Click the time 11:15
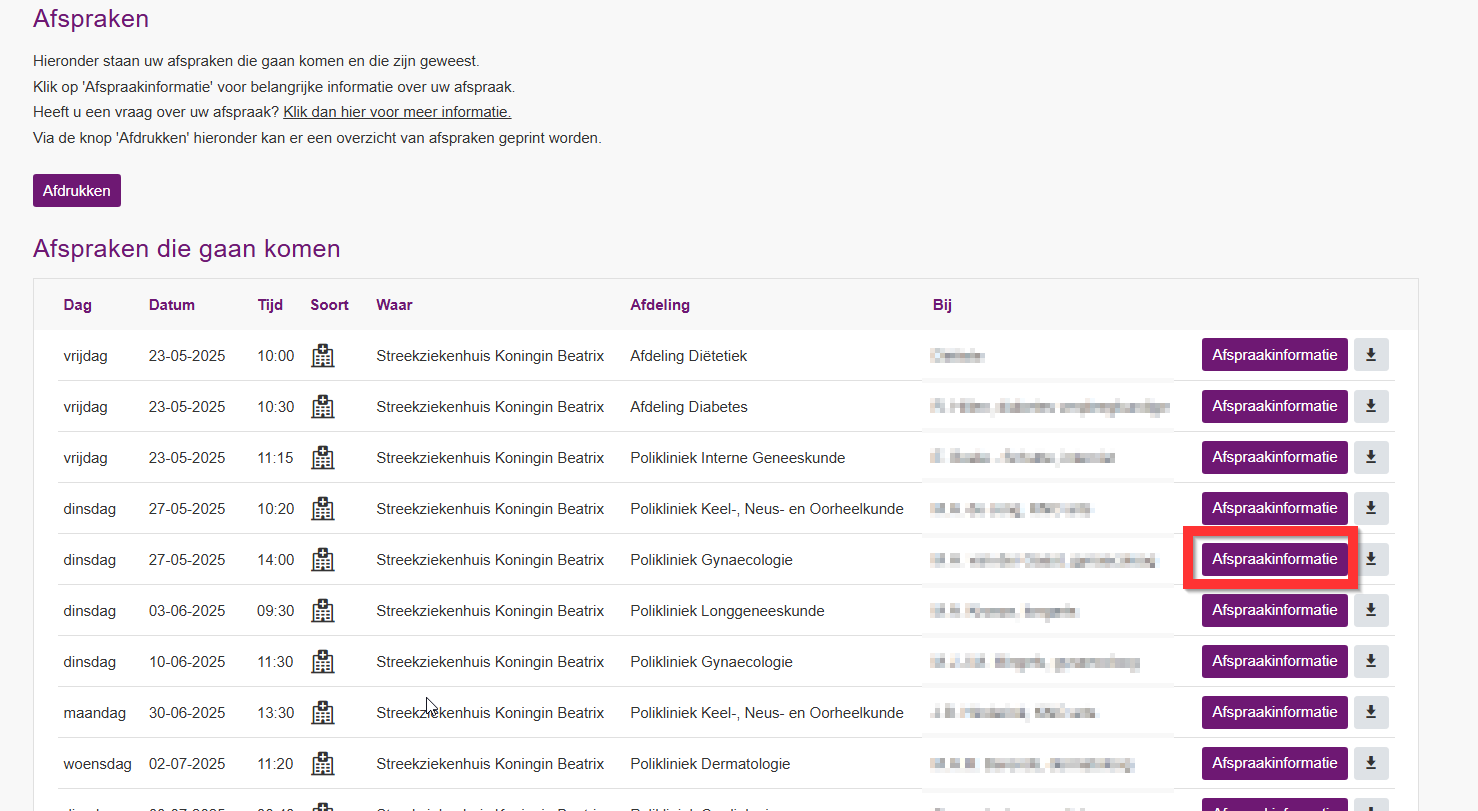This screenshot has height=811, width=1478. pyautogui.click(x=275, y=458)
